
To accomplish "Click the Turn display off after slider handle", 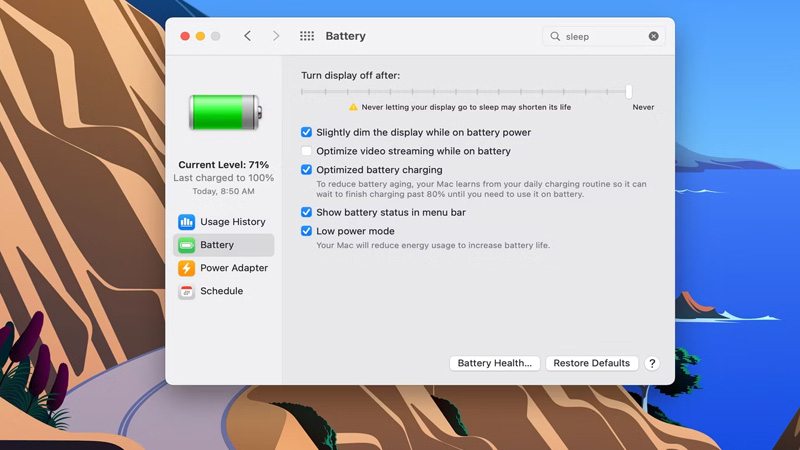I will tap(629, 92).
